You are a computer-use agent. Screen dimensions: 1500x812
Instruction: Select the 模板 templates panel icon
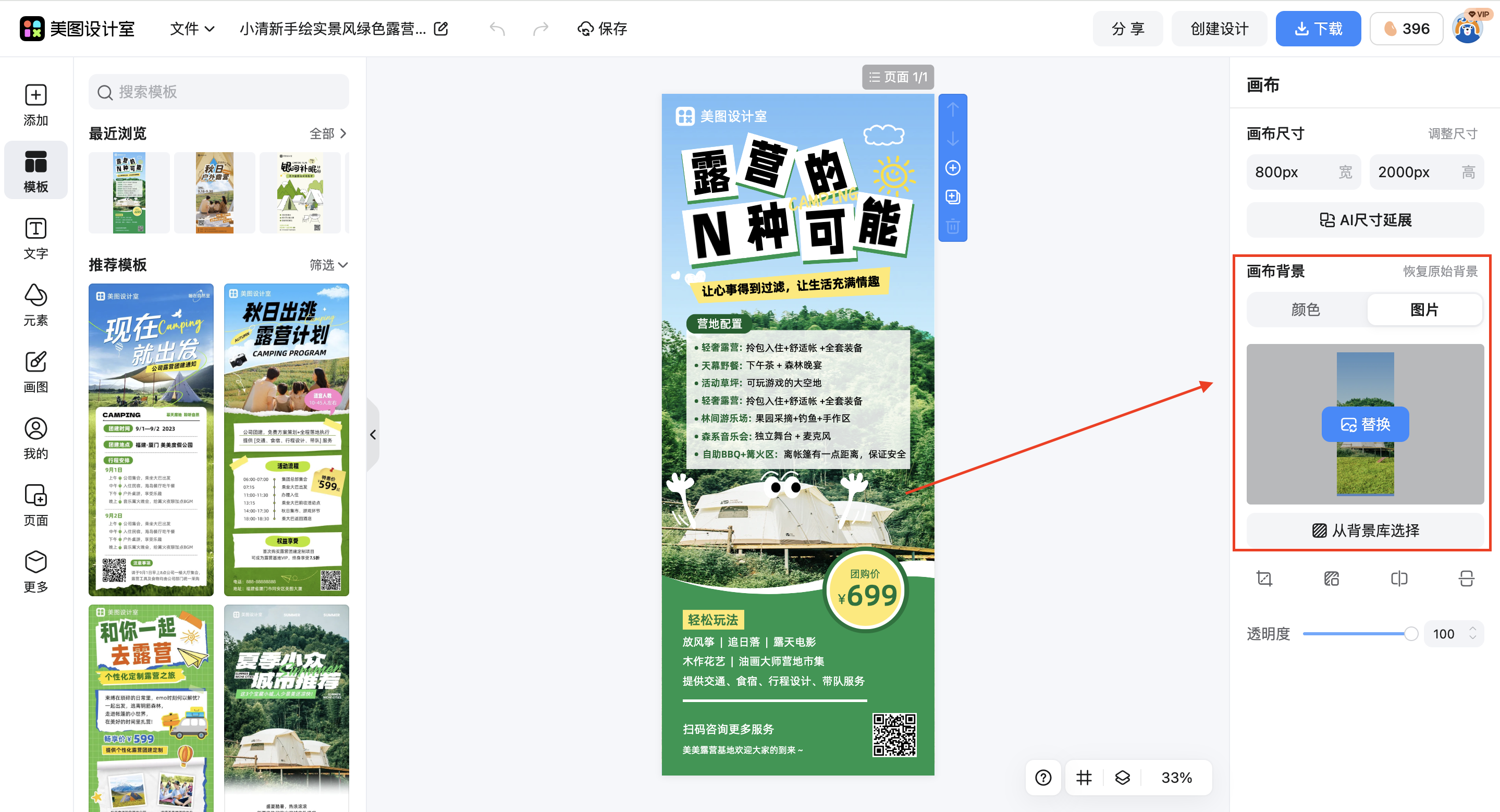click(x=35, y=170)
